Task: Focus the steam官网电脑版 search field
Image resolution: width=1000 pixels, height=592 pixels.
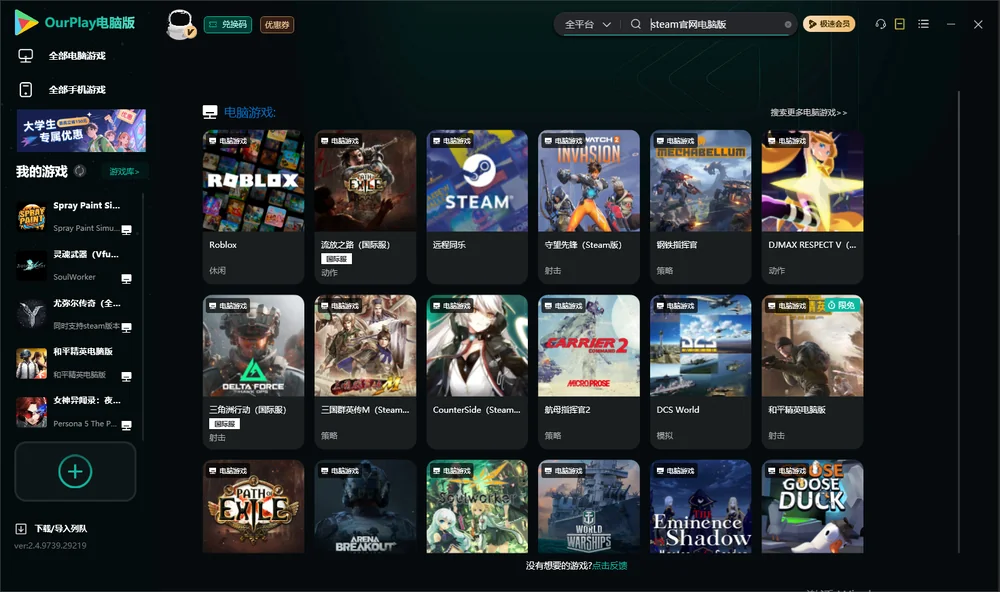Action: point(714,24)
